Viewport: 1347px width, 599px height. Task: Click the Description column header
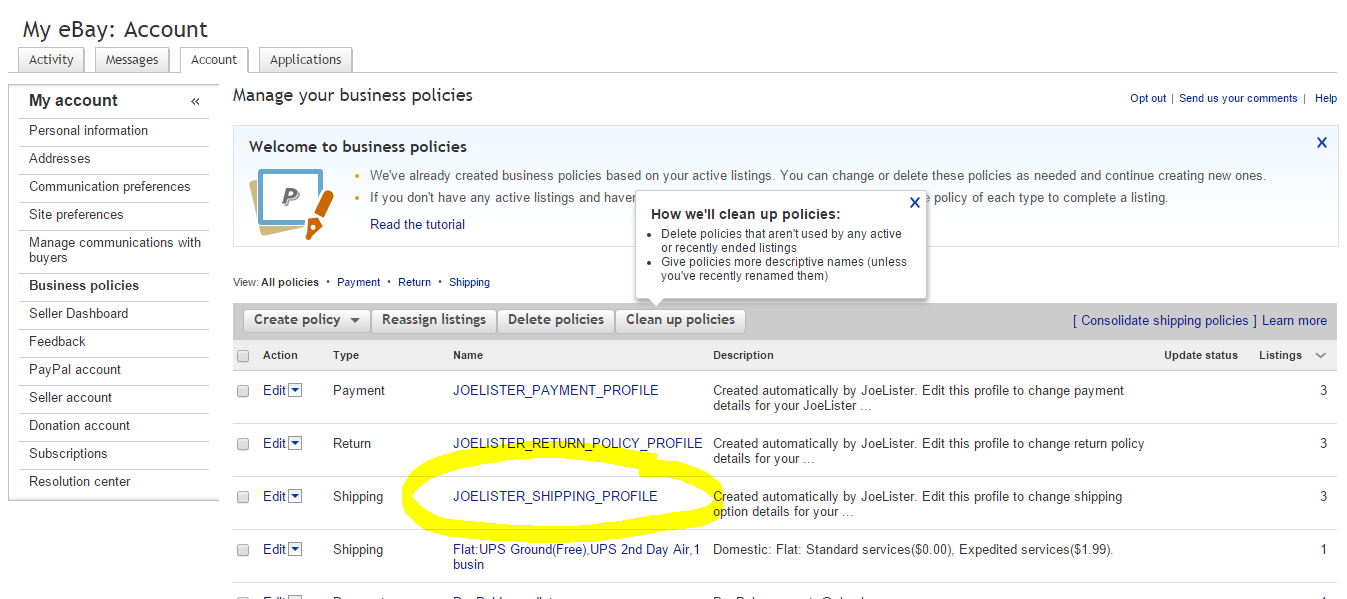point(743,355)
